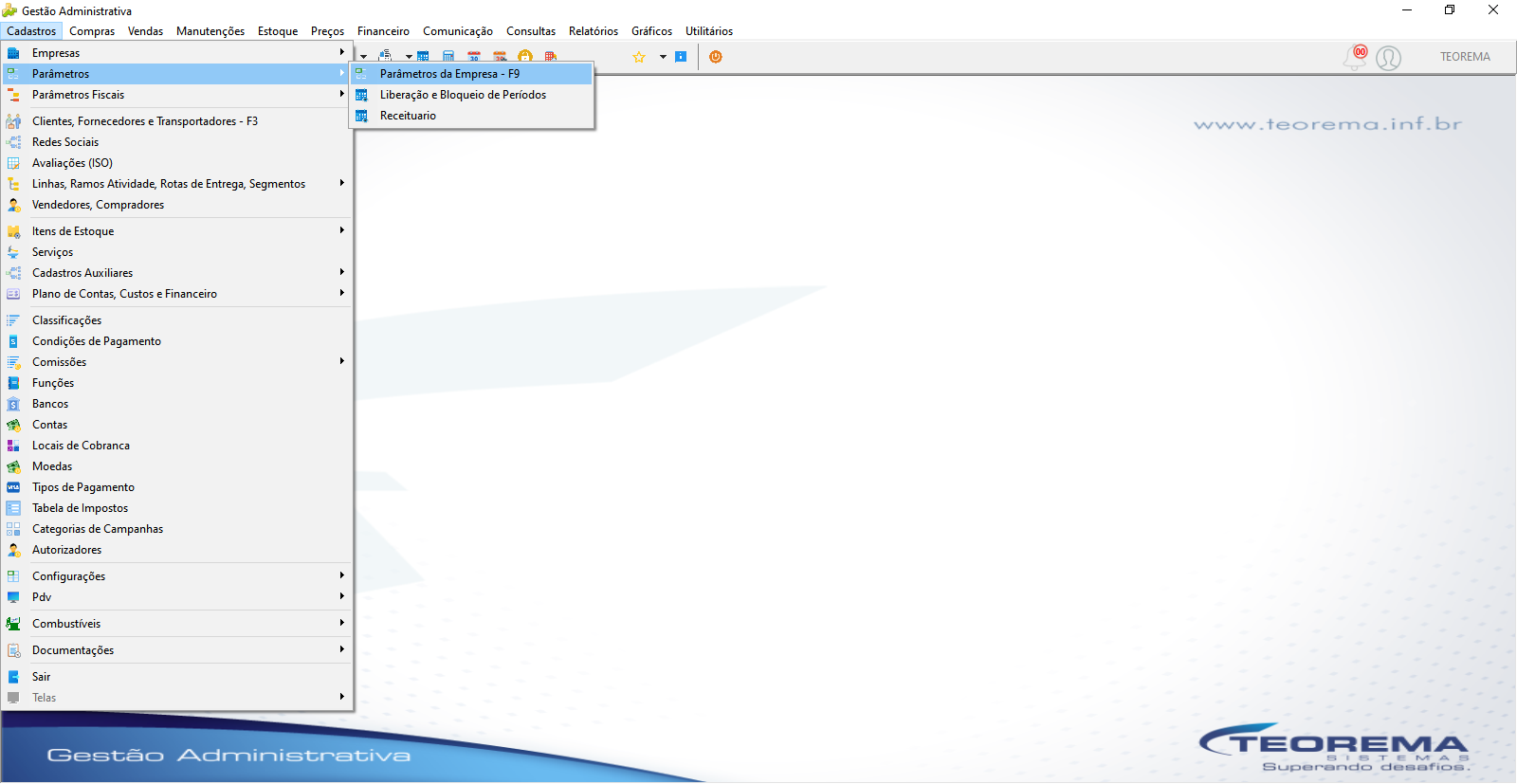Image resolution: width=1517 pixels, height=784 pixels.
Task: Click the Redes Sociais icon
Action: click(x=13, y=142)
